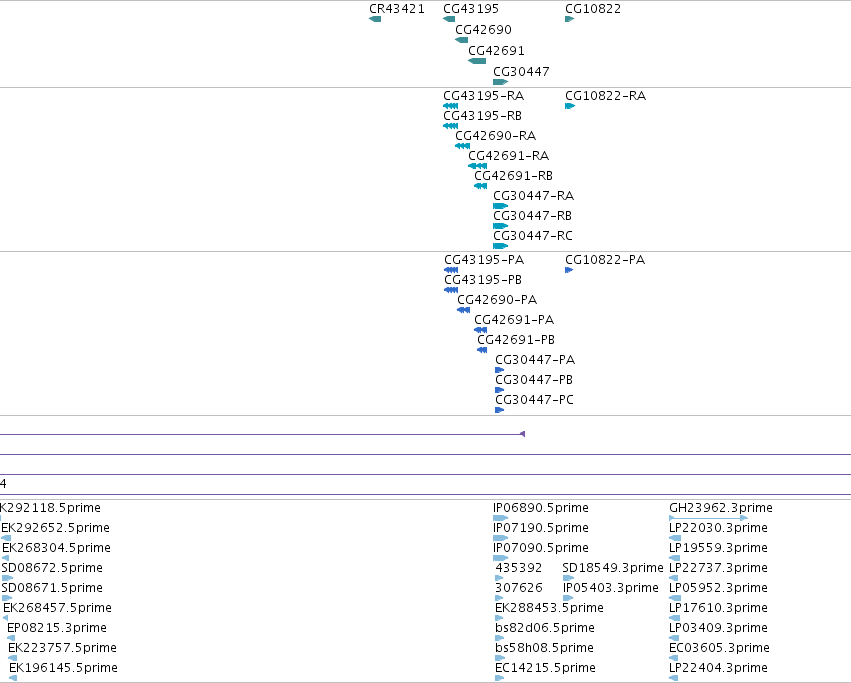Select the CG30447-PA protein arrow
The height and width of the screenshot is (683, 851).
tap(500, 370)
